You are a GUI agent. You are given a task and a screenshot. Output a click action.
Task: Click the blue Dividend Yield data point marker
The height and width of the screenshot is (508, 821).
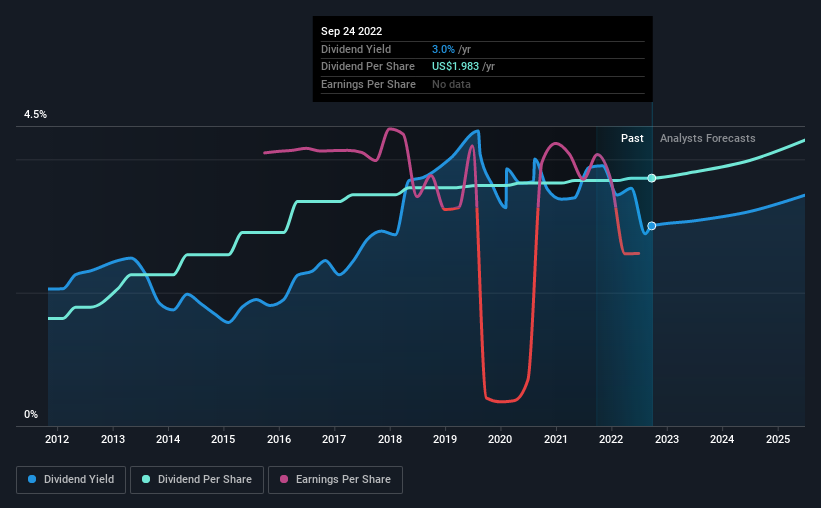[x=652, y=226]
